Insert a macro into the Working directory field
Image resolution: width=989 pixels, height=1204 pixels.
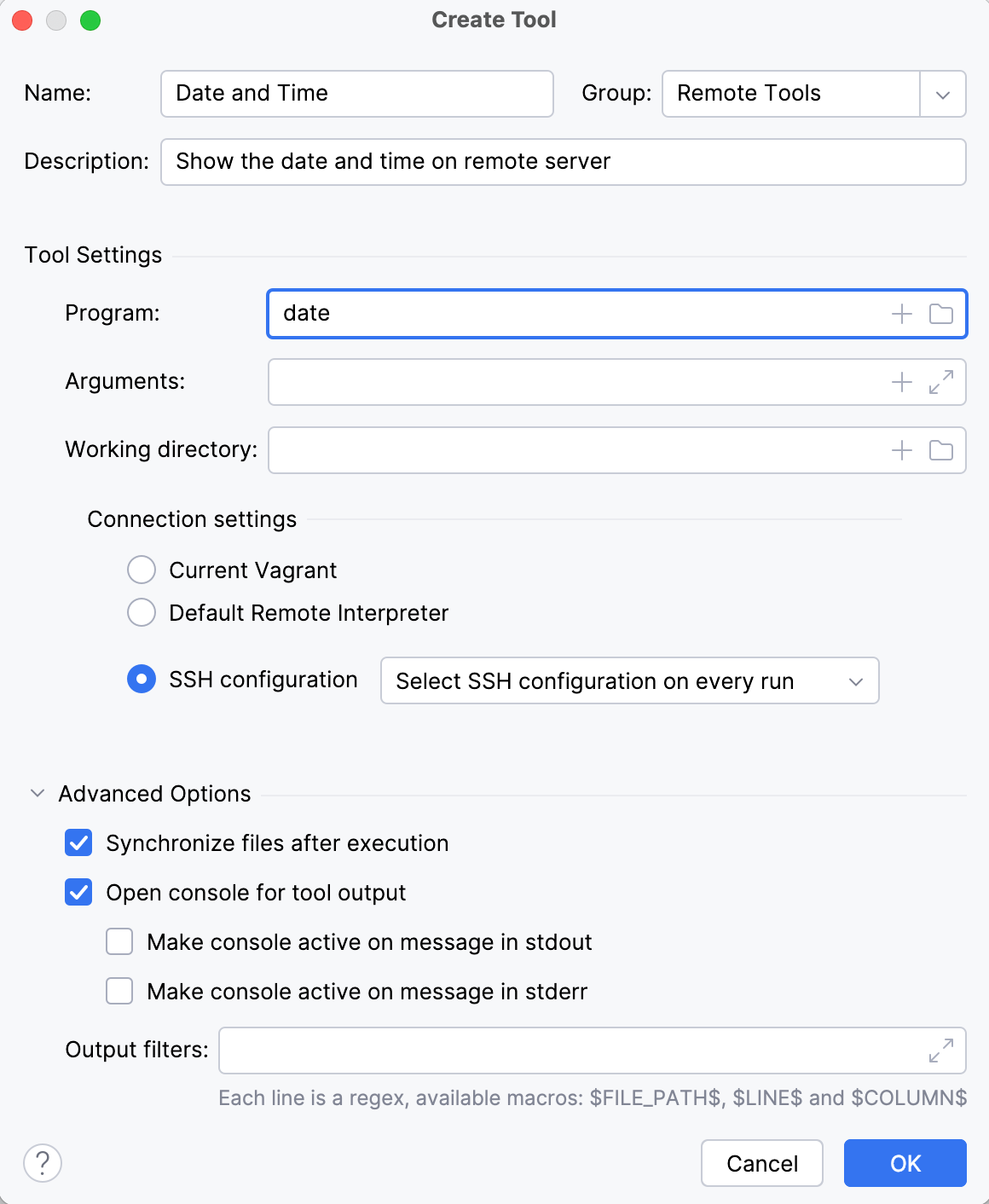click(900, 450)
